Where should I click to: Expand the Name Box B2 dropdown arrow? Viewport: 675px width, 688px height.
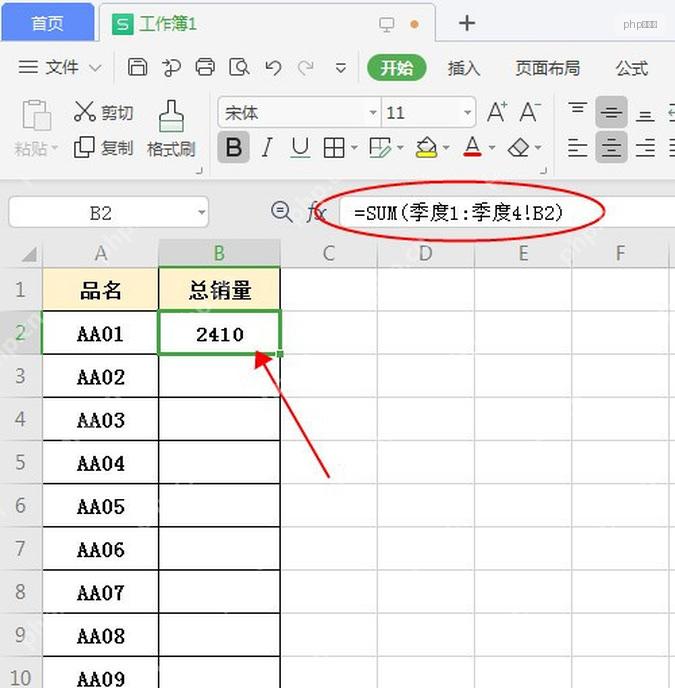(x=201, y=212)
